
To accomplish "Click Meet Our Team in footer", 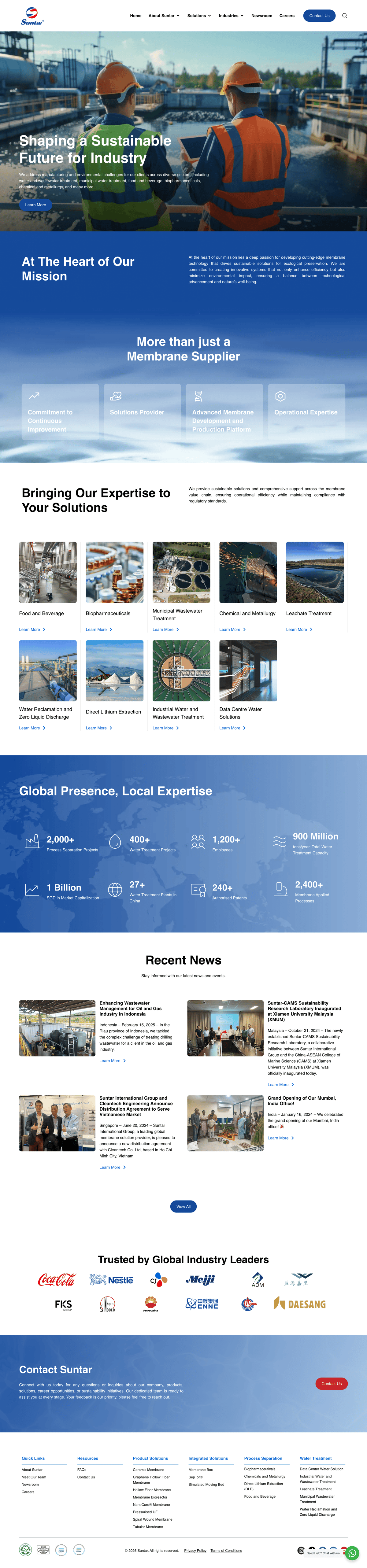I will [x=34, y=1477].
